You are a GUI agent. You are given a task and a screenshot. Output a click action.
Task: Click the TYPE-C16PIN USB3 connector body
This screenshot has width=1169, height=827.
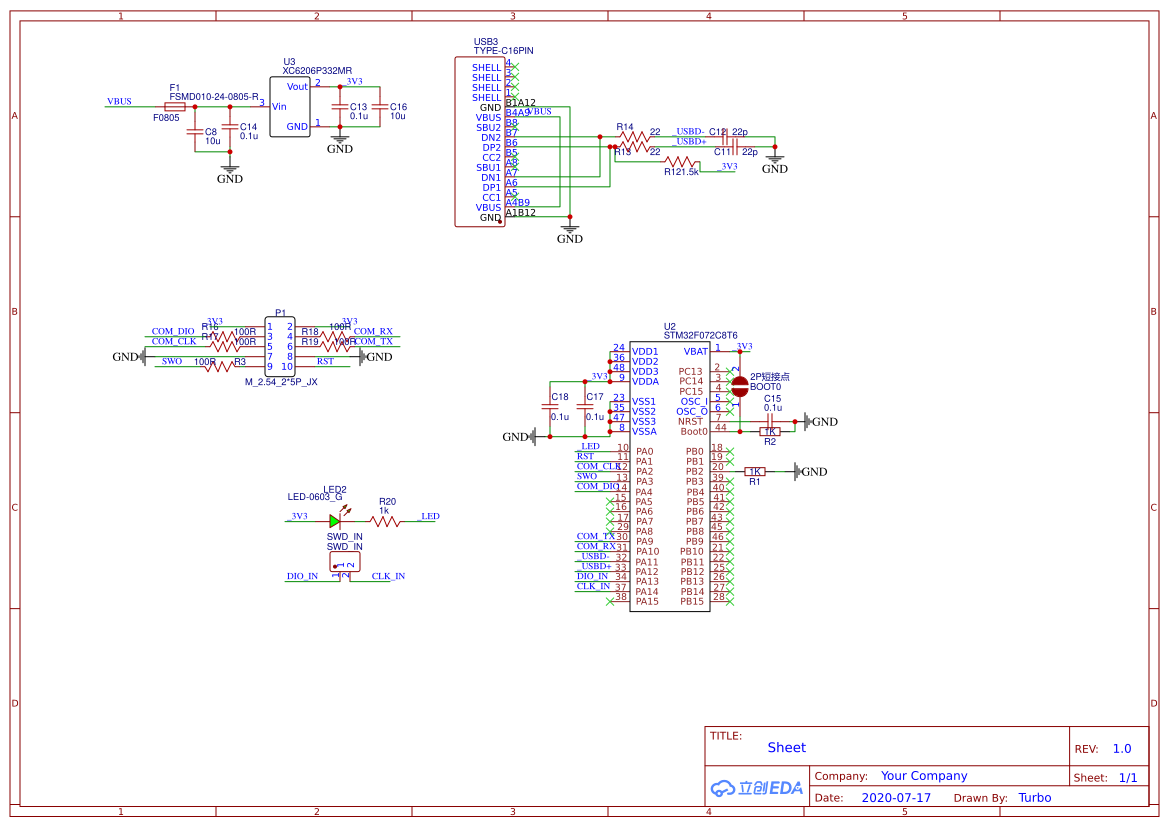pos(479,140)
